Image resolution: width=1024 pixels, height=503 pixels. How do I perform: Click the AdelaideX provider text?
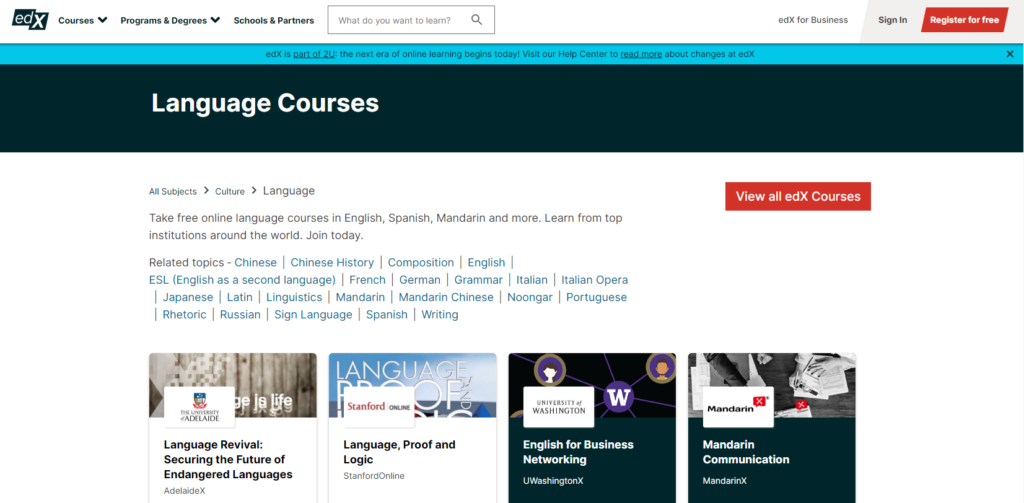(x=185, y=491)
